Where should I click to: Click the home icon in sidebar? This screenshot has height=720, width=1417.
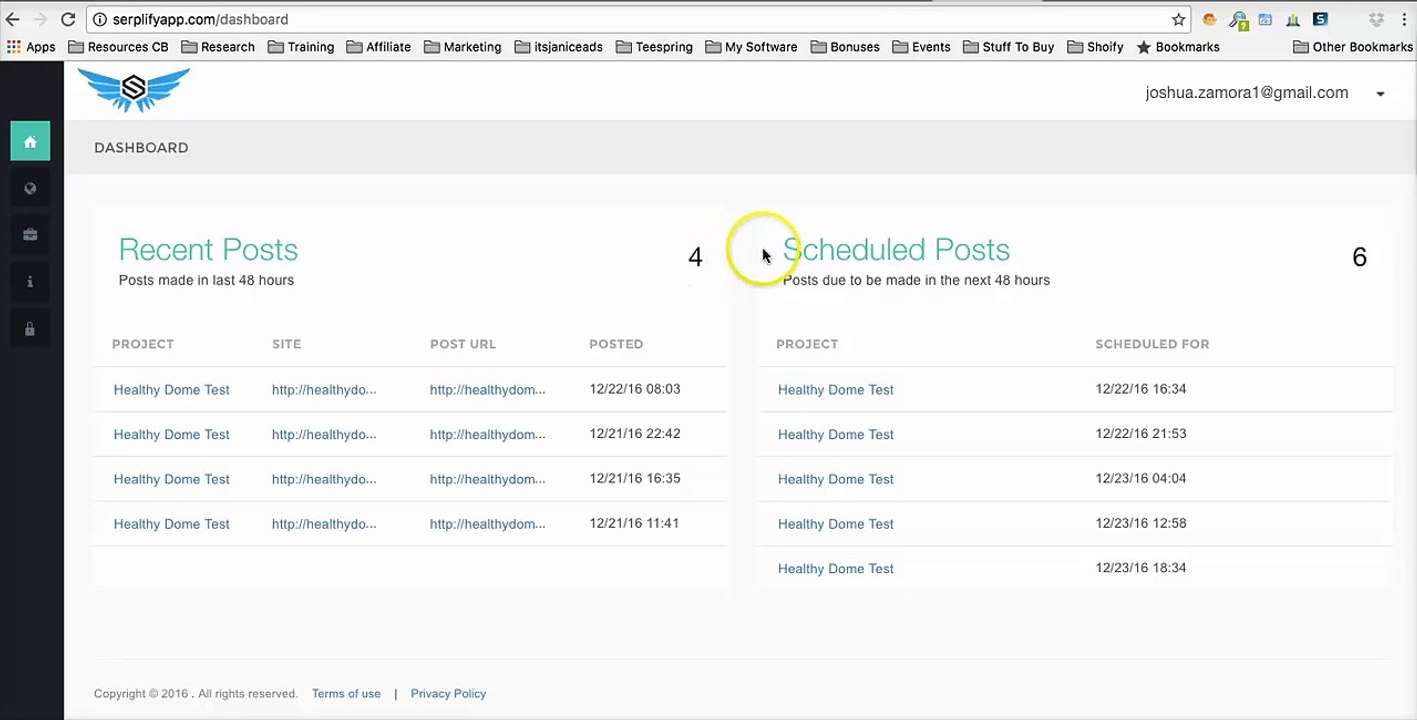[30, 142]
